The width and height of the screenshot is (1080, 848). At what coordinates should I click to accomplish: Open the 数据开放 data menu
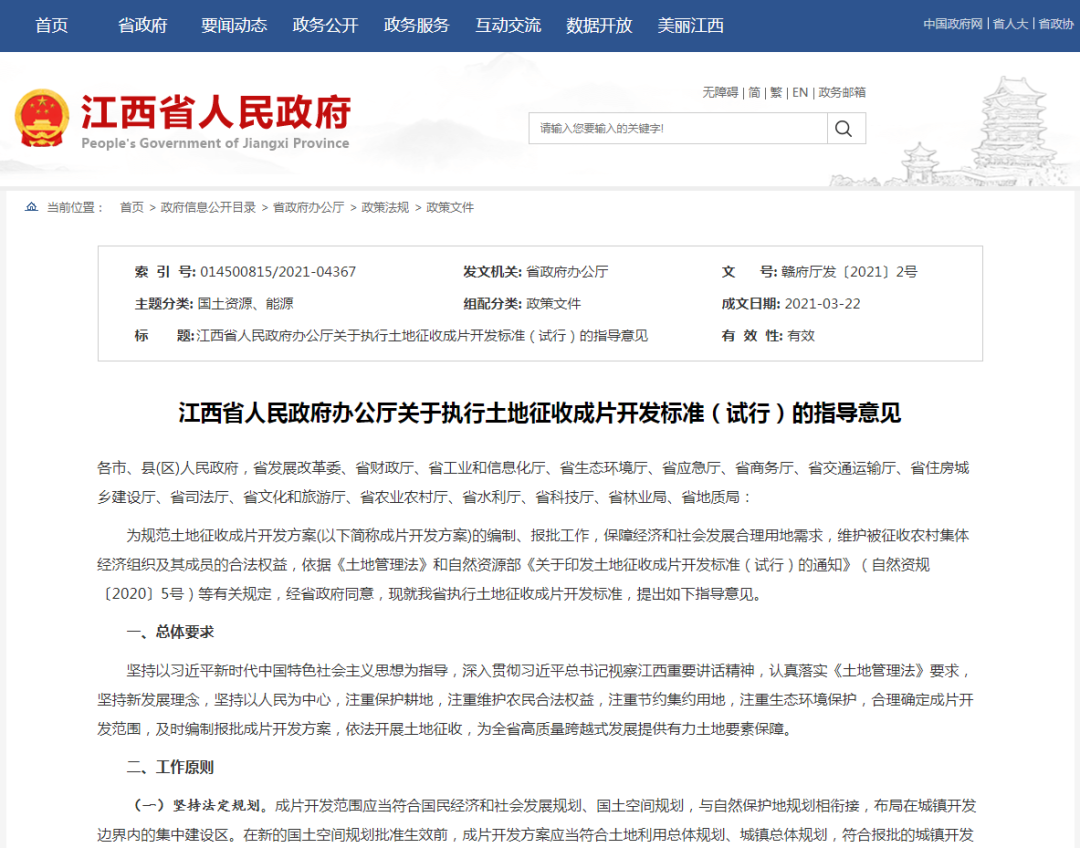[x=597, y=24]
